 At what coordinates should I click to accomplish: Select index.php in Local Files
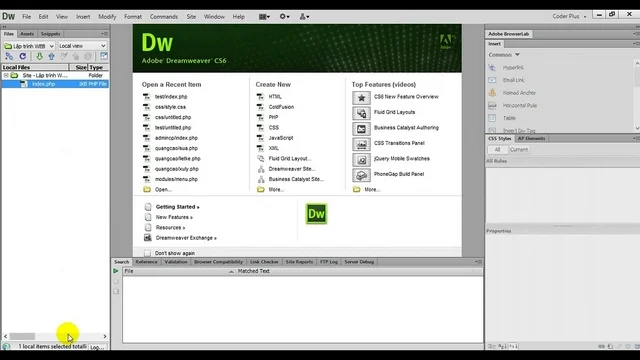point(55,84)
